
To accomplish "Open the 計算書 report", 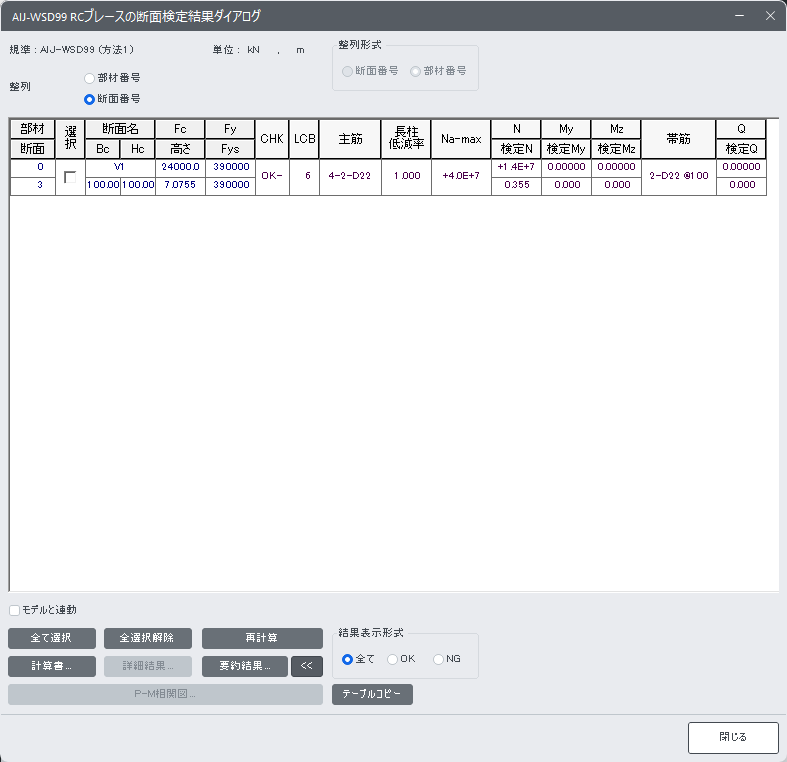I will (x=52, y=666).
